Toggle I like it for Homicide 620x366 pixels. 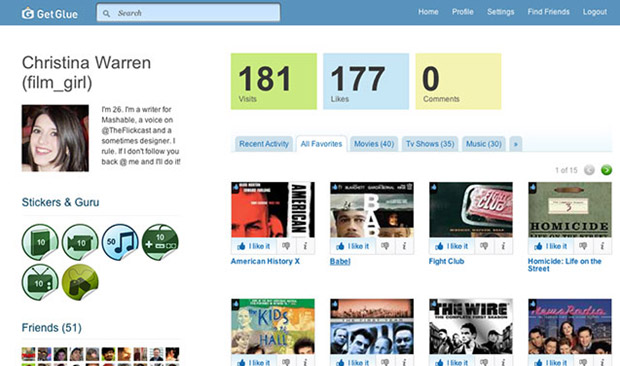click(551, 246)
